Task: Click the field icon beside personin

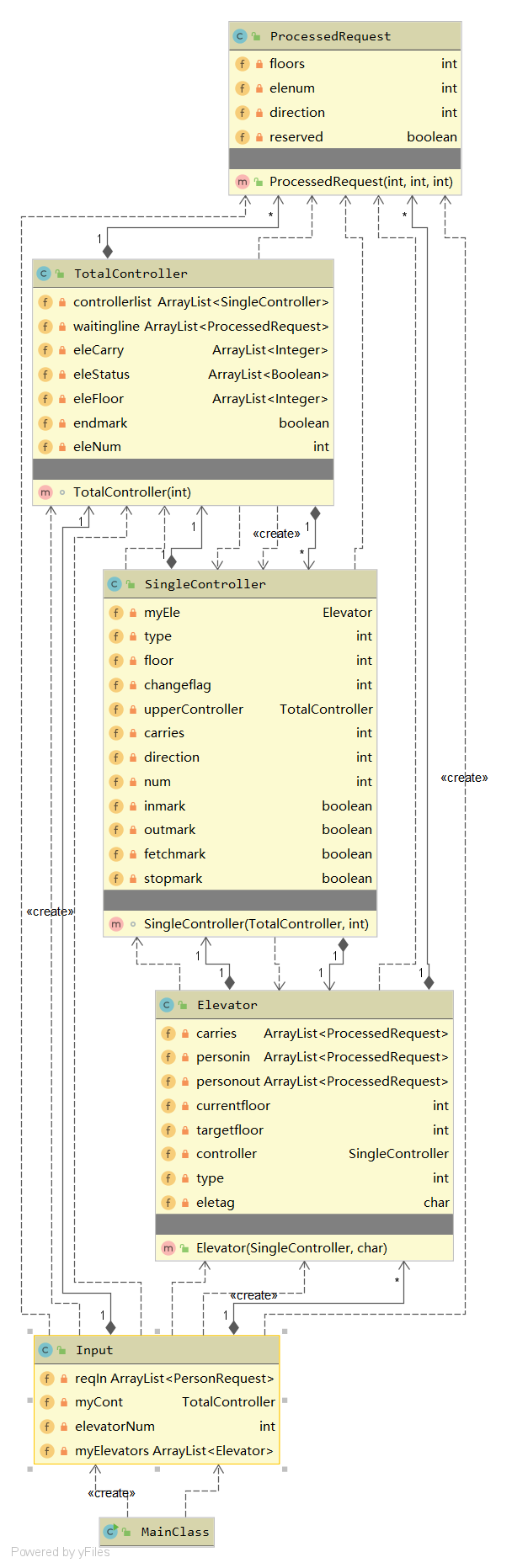Action: (168, 1057)
